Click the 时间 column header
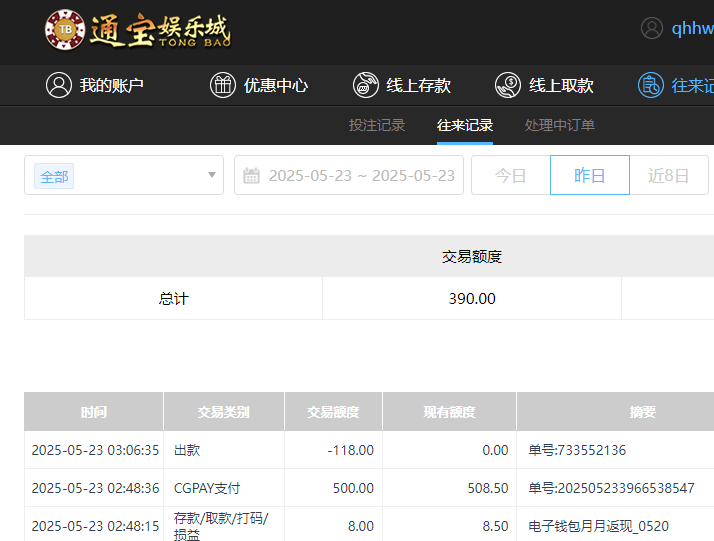Viewport: 714px width, 541px height. tap(94, 412)
